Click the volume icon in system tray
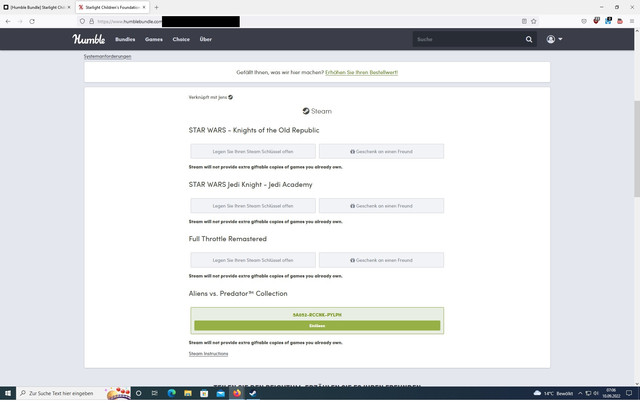 coord(596,393)
